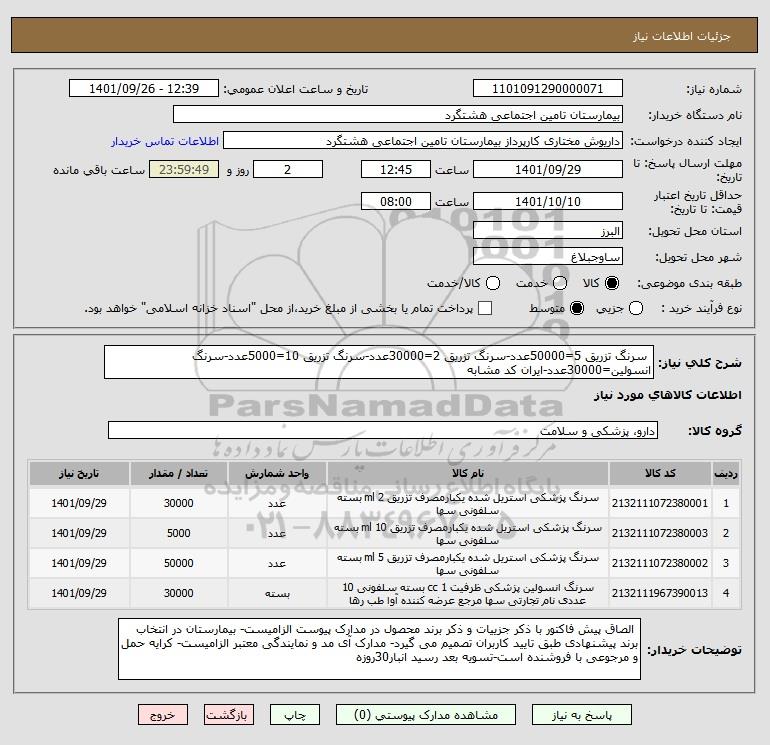Click the جزئیات اطلاعات نیاز page title
The width and height of the screenshot is (770, 745).
pos(682,36)
